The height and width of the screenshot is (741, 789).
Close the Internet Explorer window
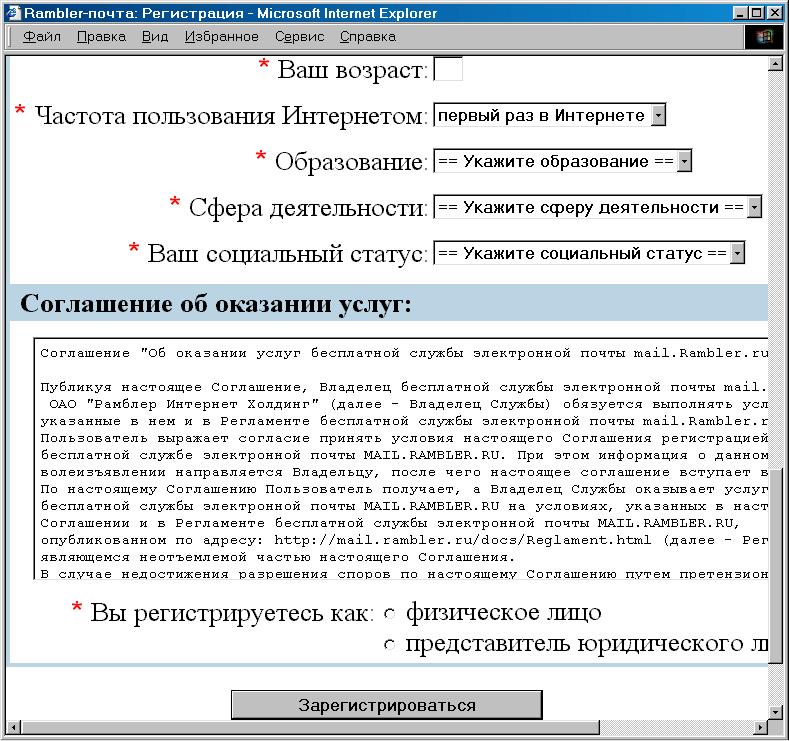774,13
